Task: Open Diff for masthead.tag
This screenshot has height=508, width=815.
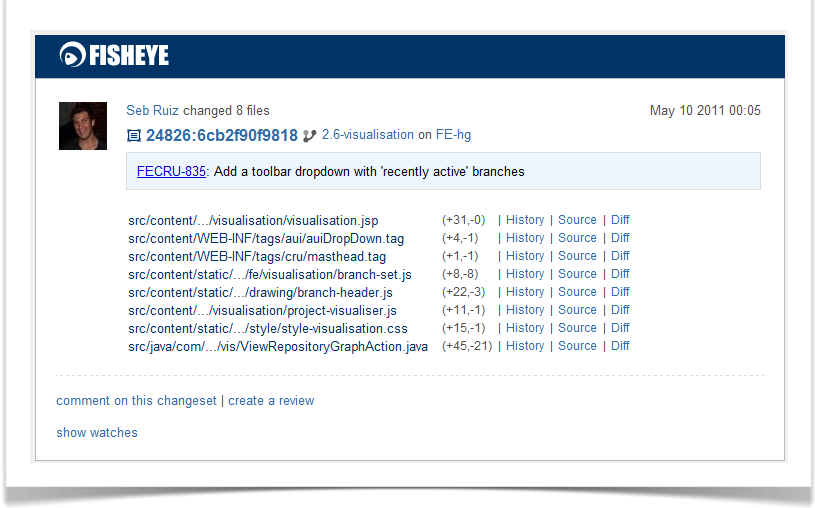Action: [620, 256]
